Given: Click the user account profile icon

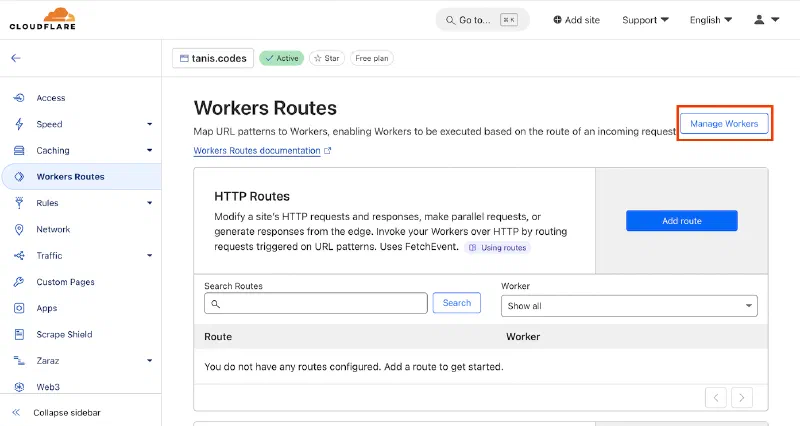Looking at the screenshot, I should click(x=759, y=19).
